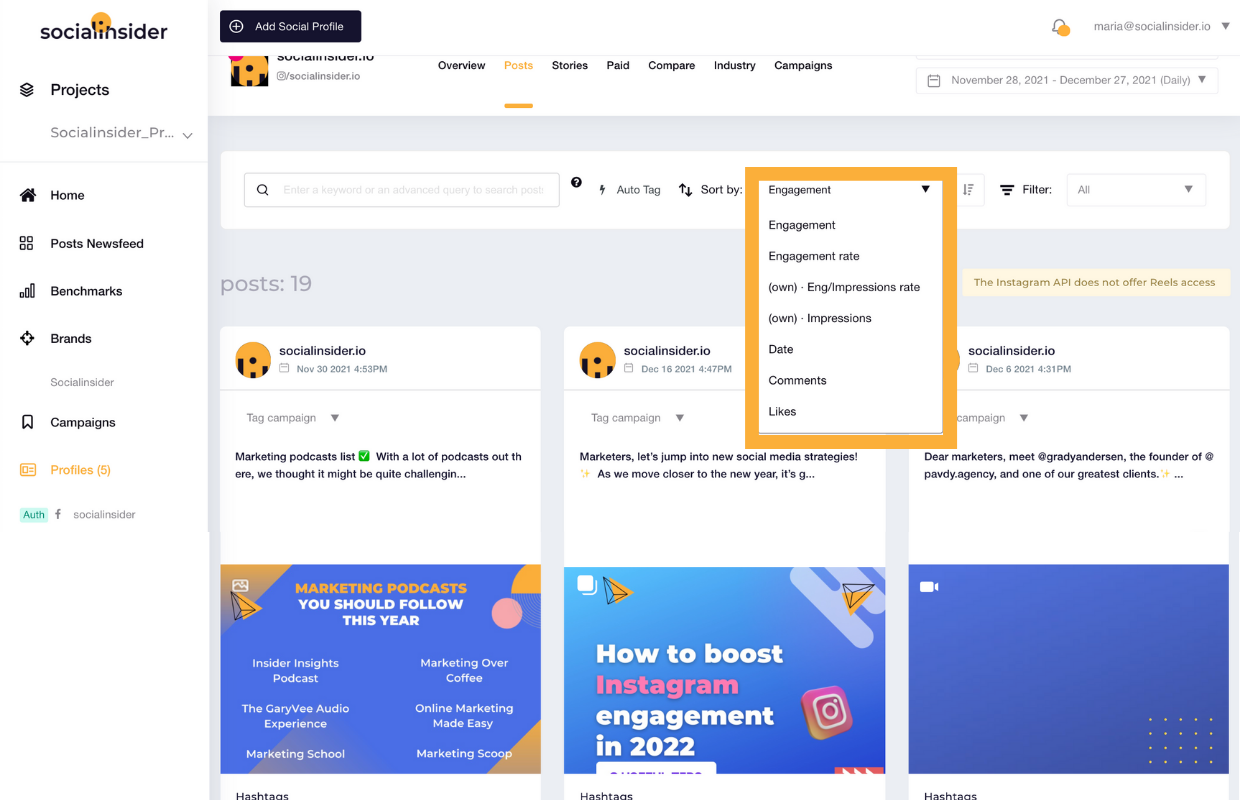
Task: Click the Instagram API Reels access notice
Action: point(1094,282)
